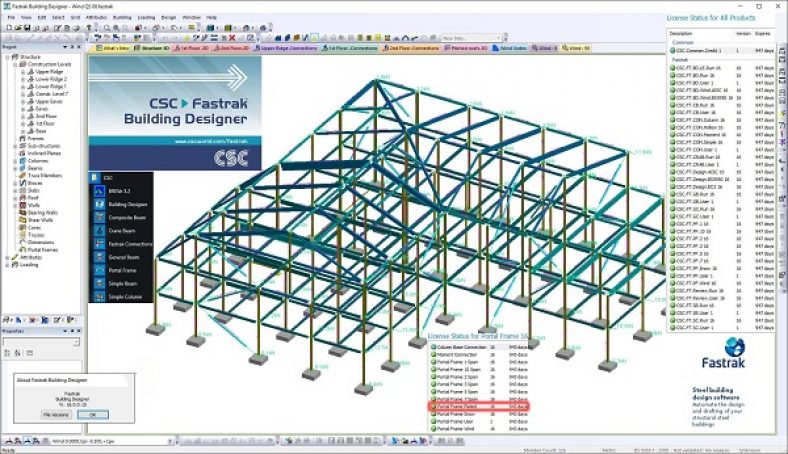Launch Simple Beam from the CSC menu
788x454 pixels.
tap(123, 284)
